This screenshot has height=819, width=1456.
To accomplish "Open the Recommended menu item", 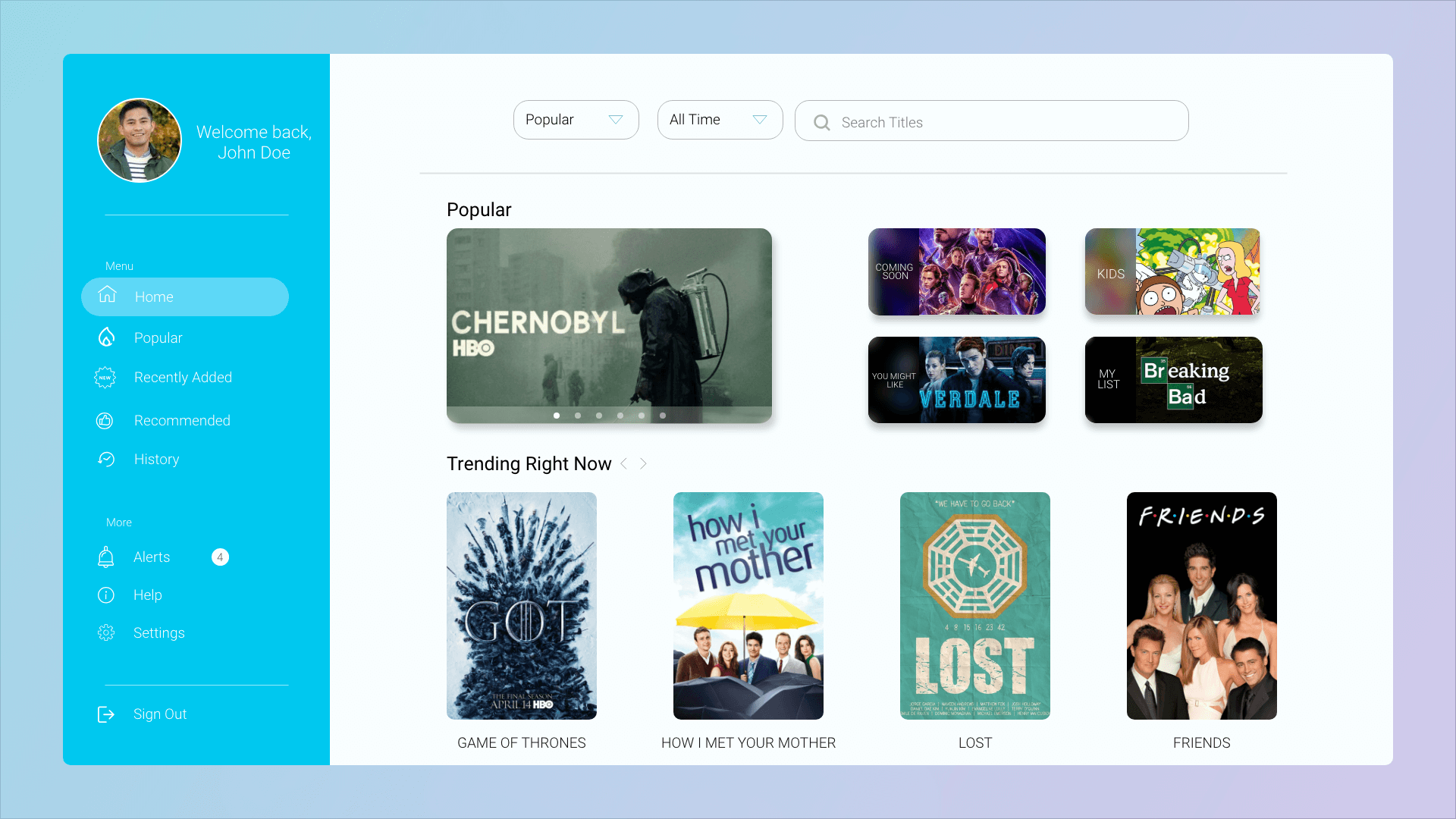I will [x=182, y=420].
